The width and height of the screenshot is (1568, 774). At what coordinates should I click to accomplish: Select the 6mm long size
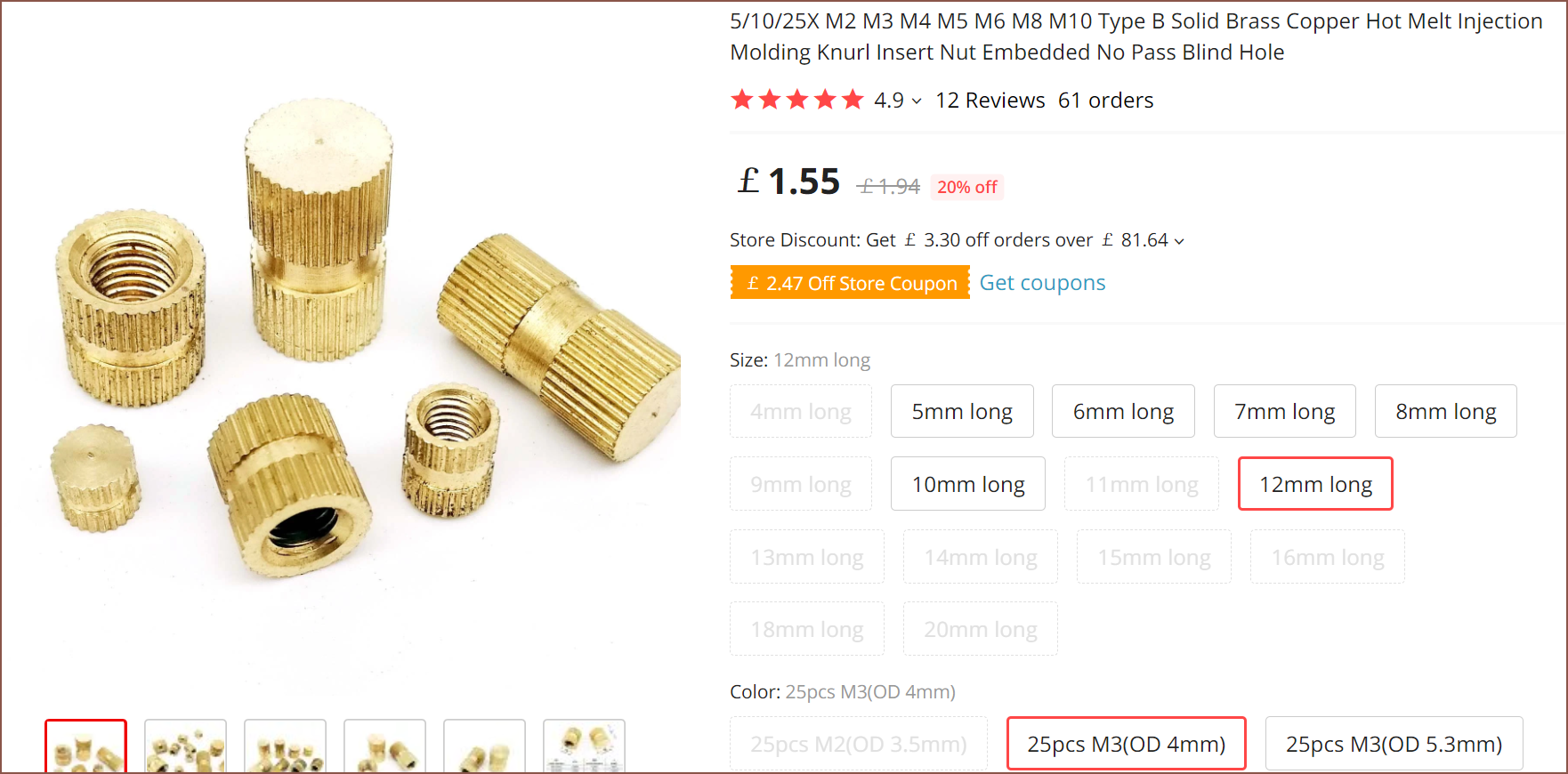[1123, 411]
